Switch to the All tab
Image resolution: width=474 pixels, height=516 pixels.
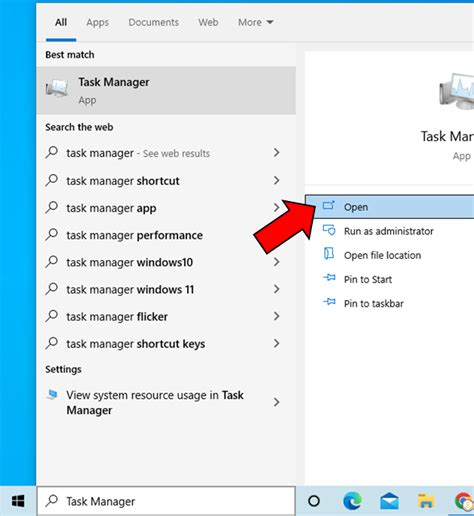61,22
